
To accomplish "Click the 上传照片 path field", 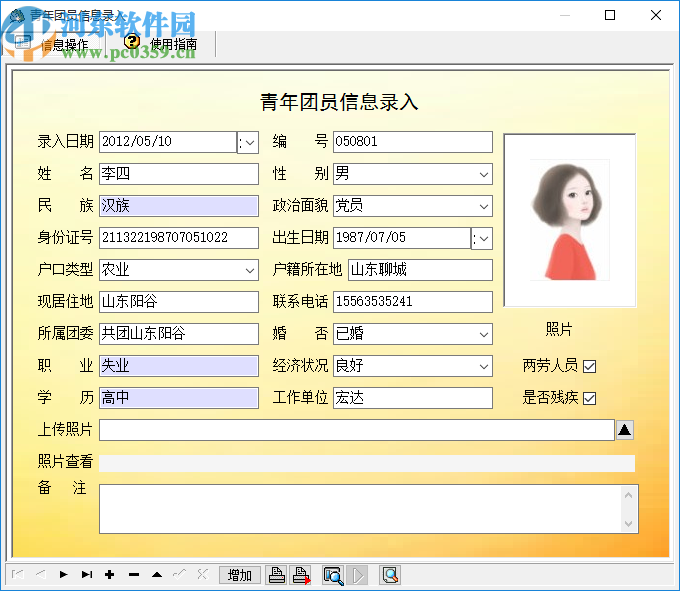I will pyautogui.click(x=357, y=430).
